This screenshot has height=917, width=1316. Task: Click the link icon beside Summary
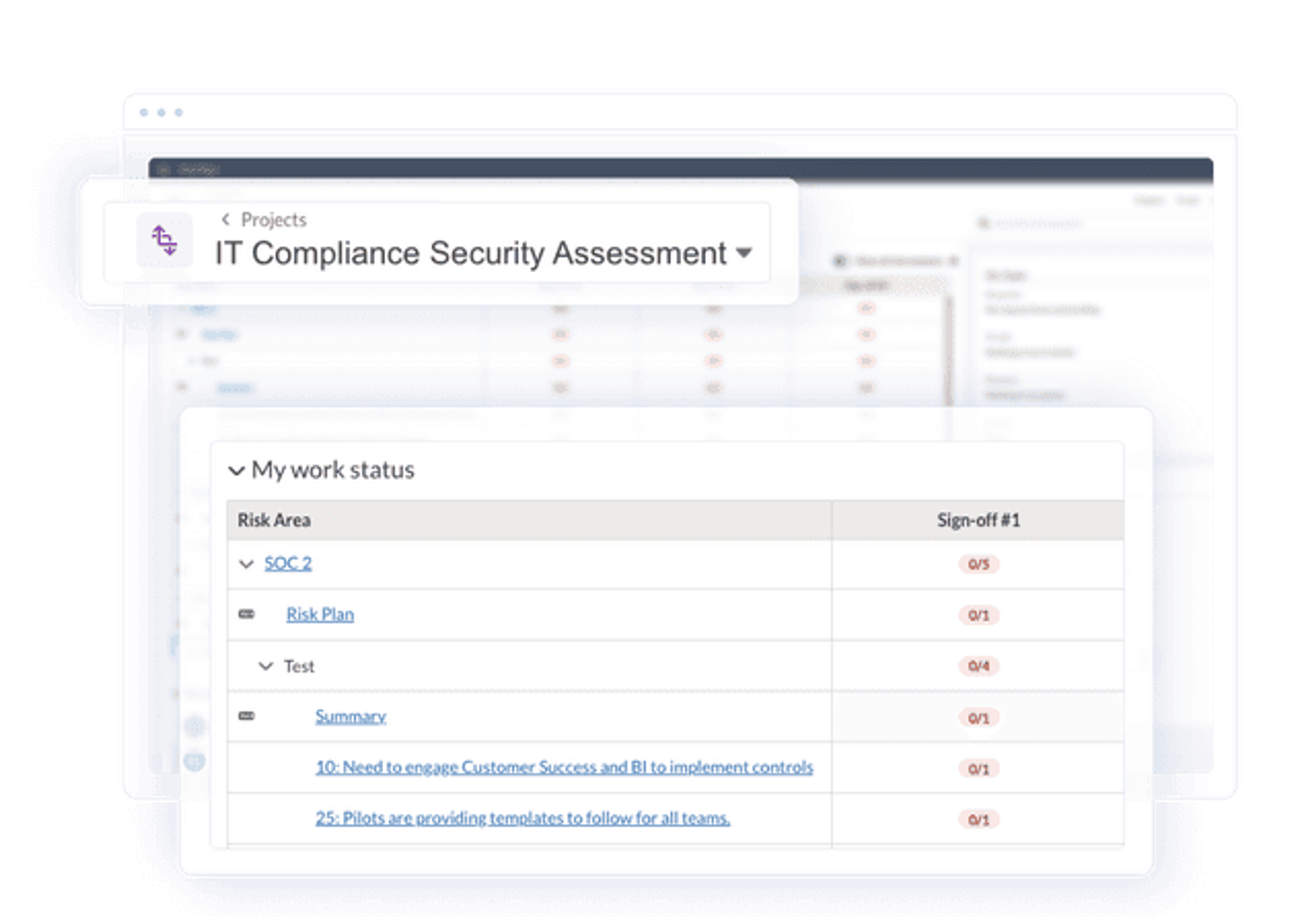pyautogui.click(x=246, y=717)
